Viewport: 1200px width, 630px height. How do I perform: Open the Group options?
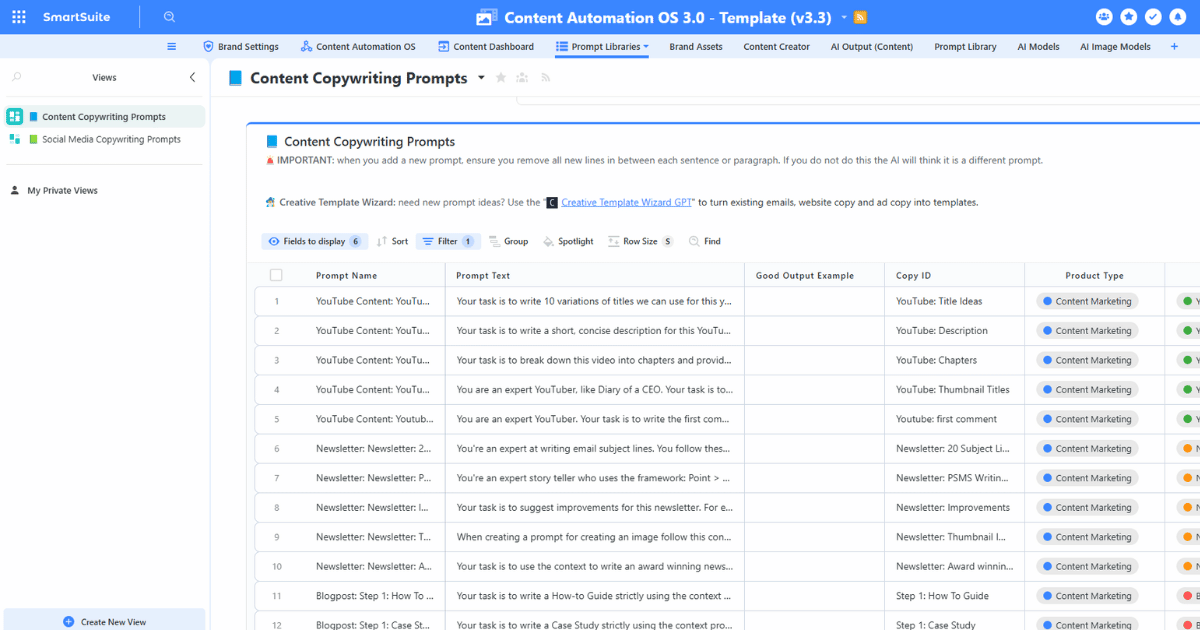(x=509, y=241)
